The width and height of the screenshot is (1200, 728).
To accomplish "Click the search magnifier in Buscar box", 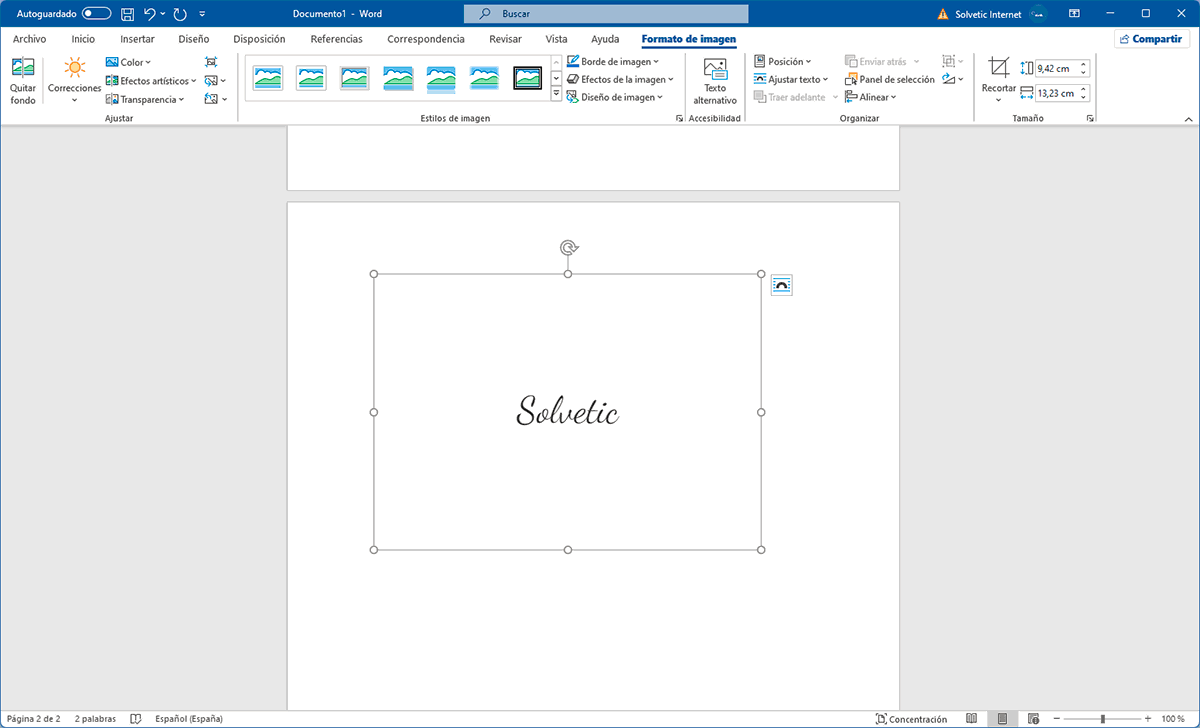I will click(485, 14).
